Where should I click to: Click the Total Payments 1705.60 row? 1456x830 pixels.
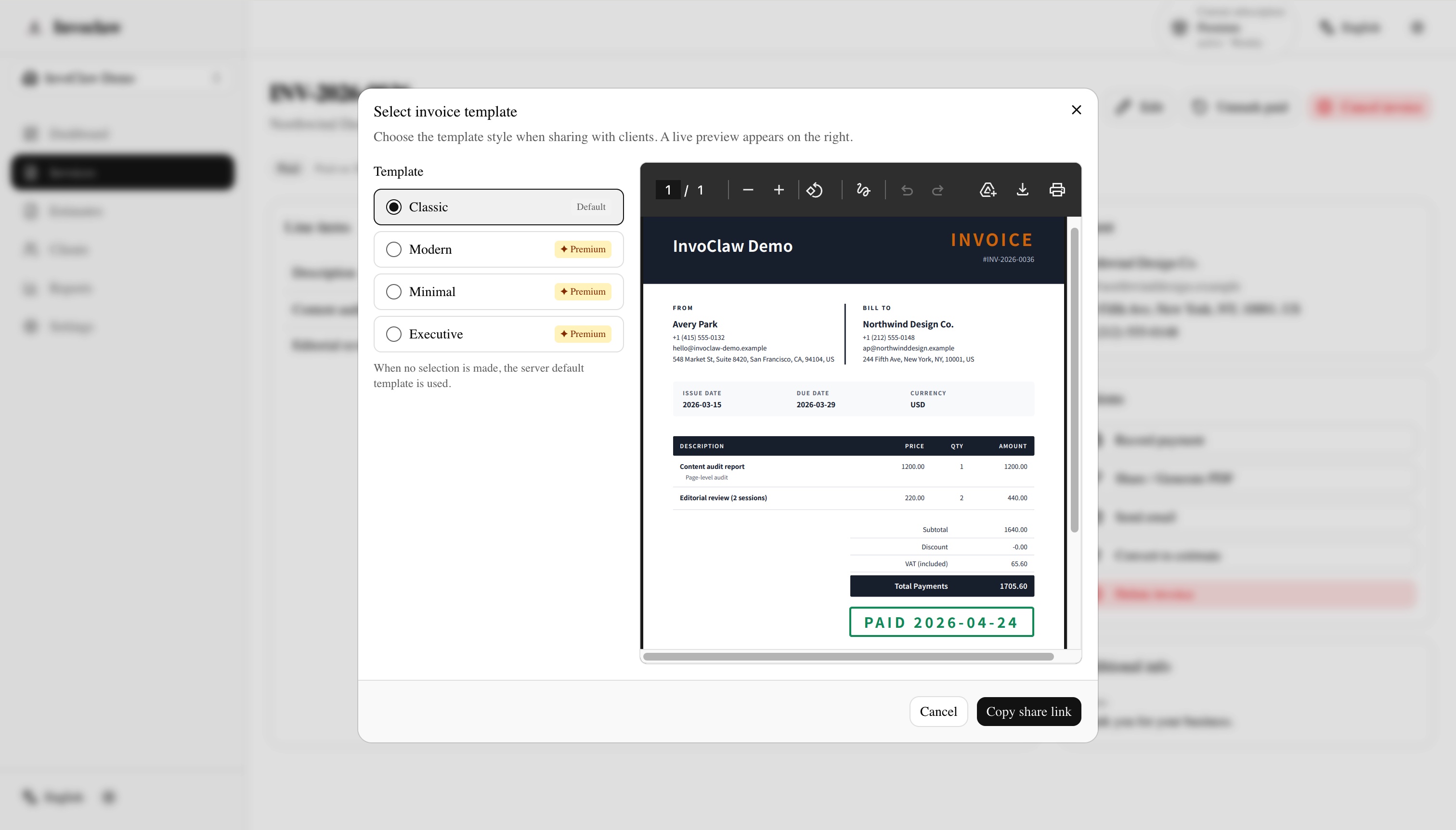pyautogui.click(x=942, y=586)
